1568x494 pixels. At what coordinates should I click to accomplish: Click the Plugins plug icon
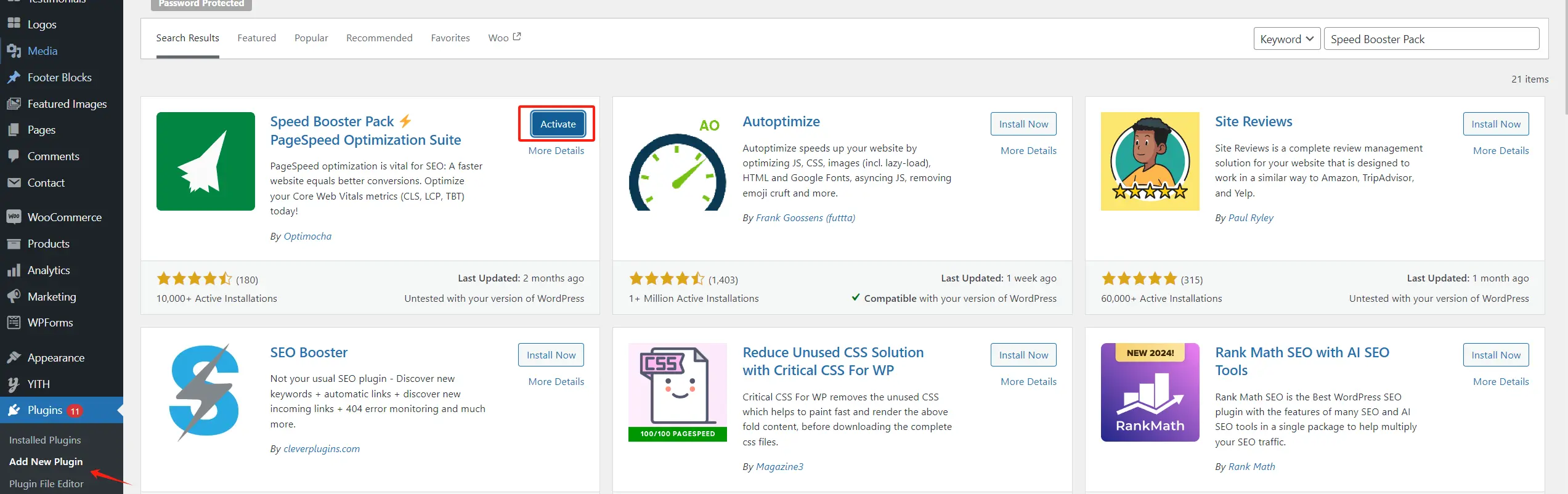[14, 410]
